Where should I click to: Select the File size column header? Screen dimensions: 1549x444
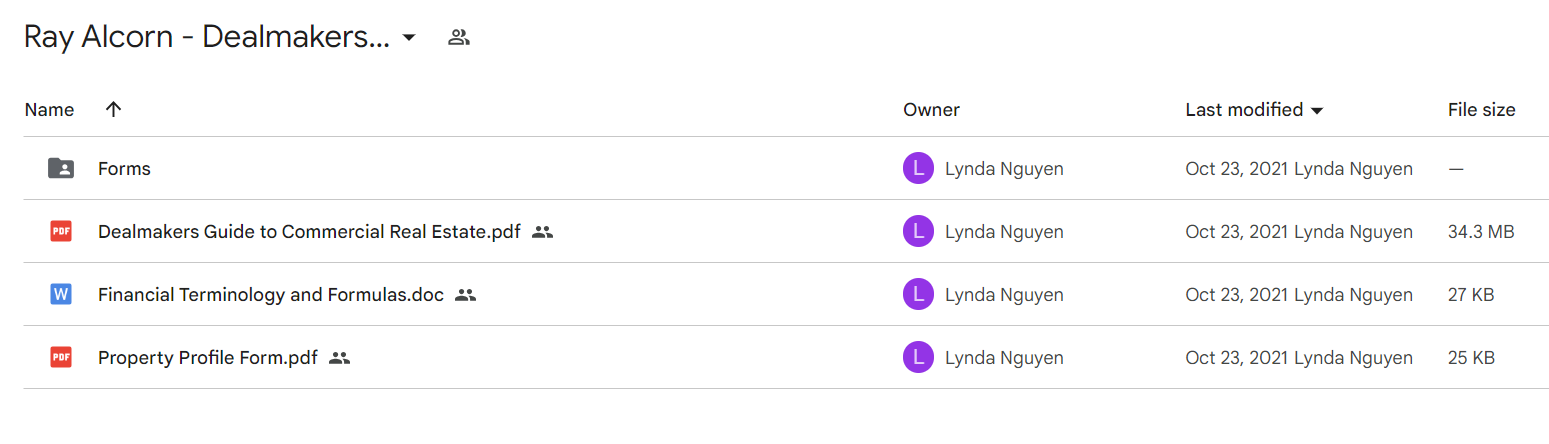coord(1481,110)
